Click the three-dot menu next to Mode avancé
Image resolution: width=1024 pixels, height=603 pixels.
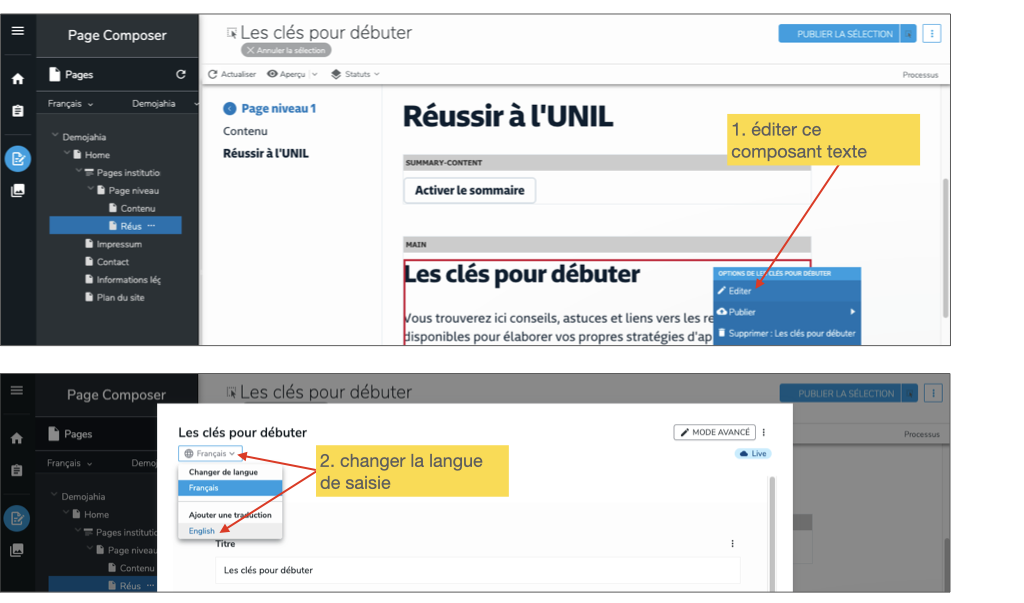click(x=765, y=432)
